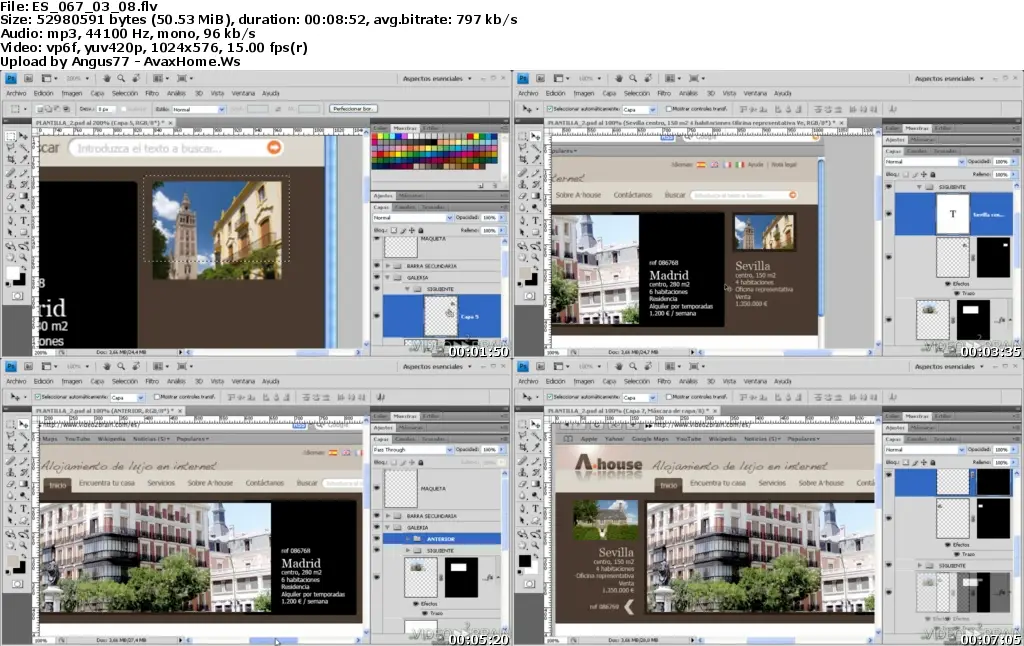Select Path Selection tool in 00:05:20 frame
Image resolution: width=1024 pixels, height=646 pixels.
pyautogui.click(x=11, y=521)
